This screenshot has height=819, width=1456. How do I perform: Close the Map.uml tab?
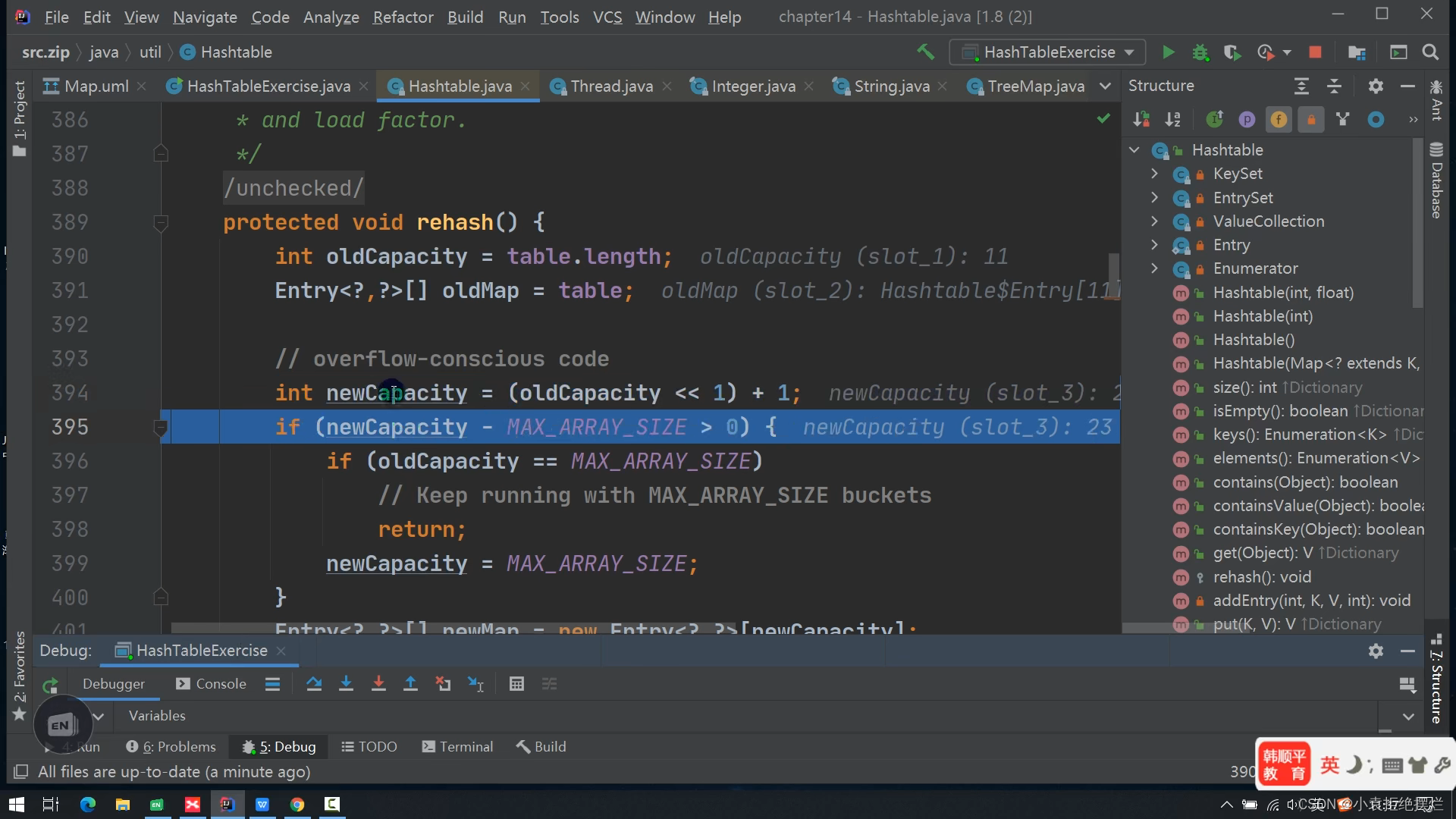[141, 86]
